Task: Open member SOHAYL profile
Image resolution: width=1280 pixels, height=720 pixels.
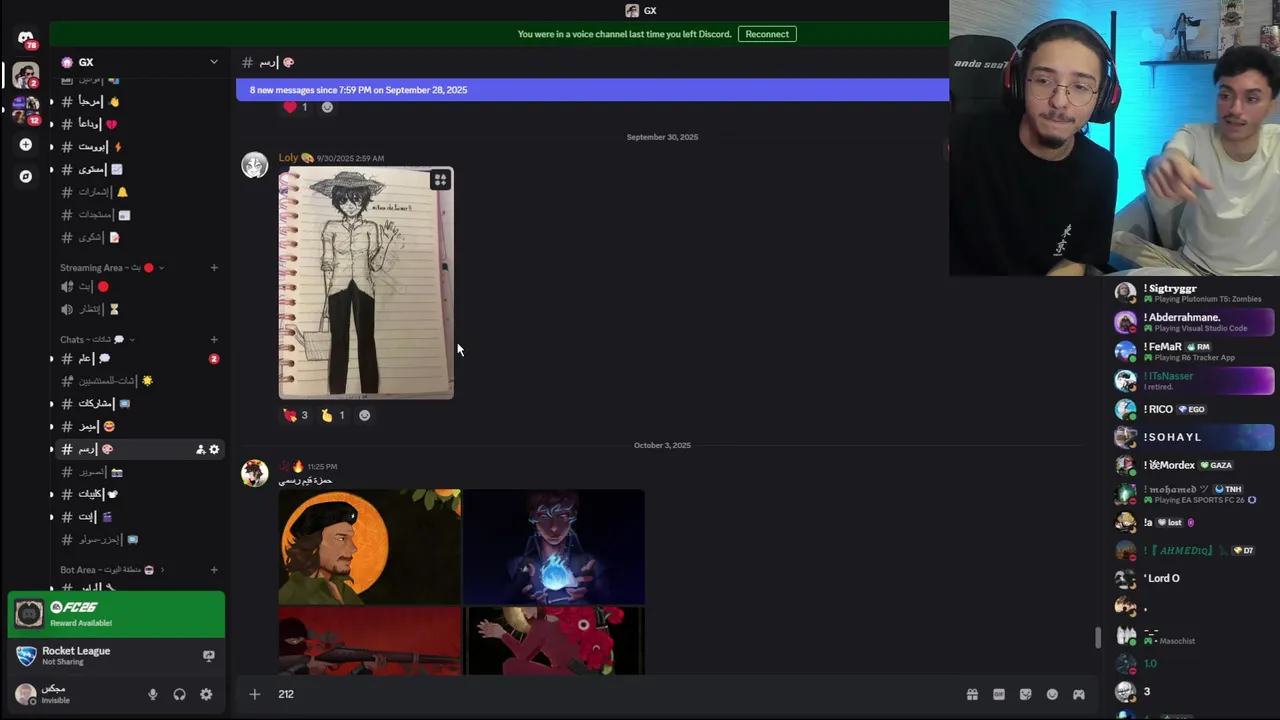Action: [x=1194, y=437]
